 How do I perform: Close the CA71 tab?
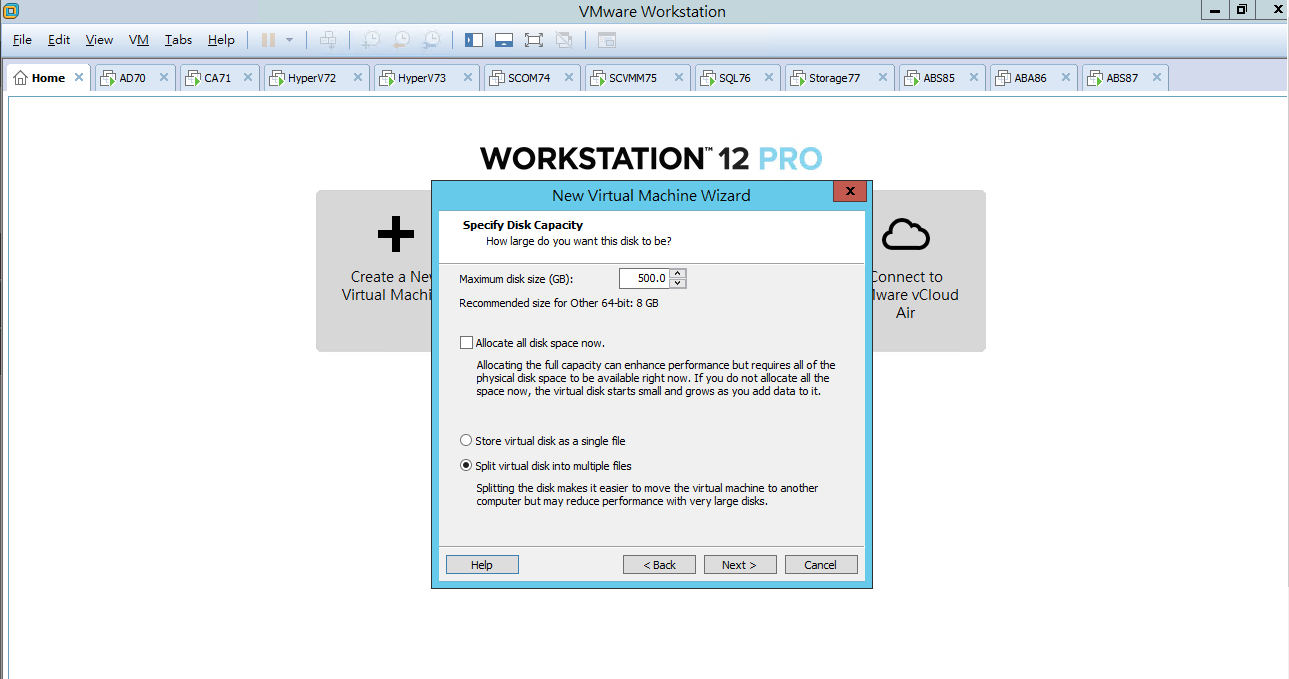point(248,77)
